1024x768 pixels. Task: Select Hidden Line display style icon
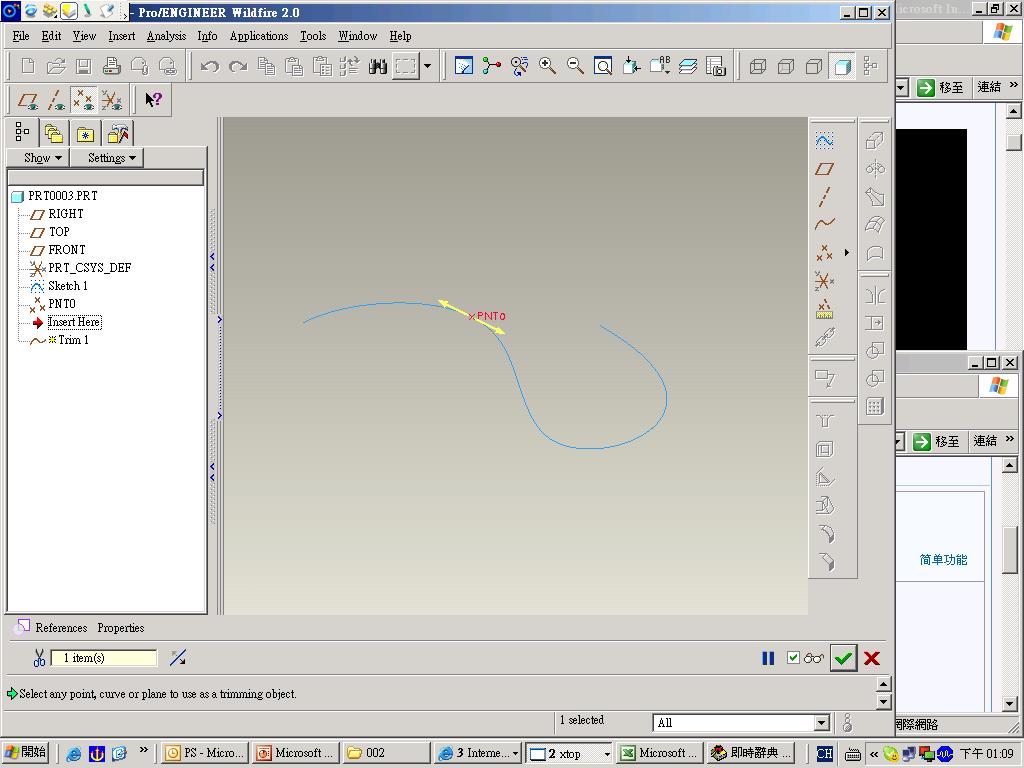tap(786, 66)
